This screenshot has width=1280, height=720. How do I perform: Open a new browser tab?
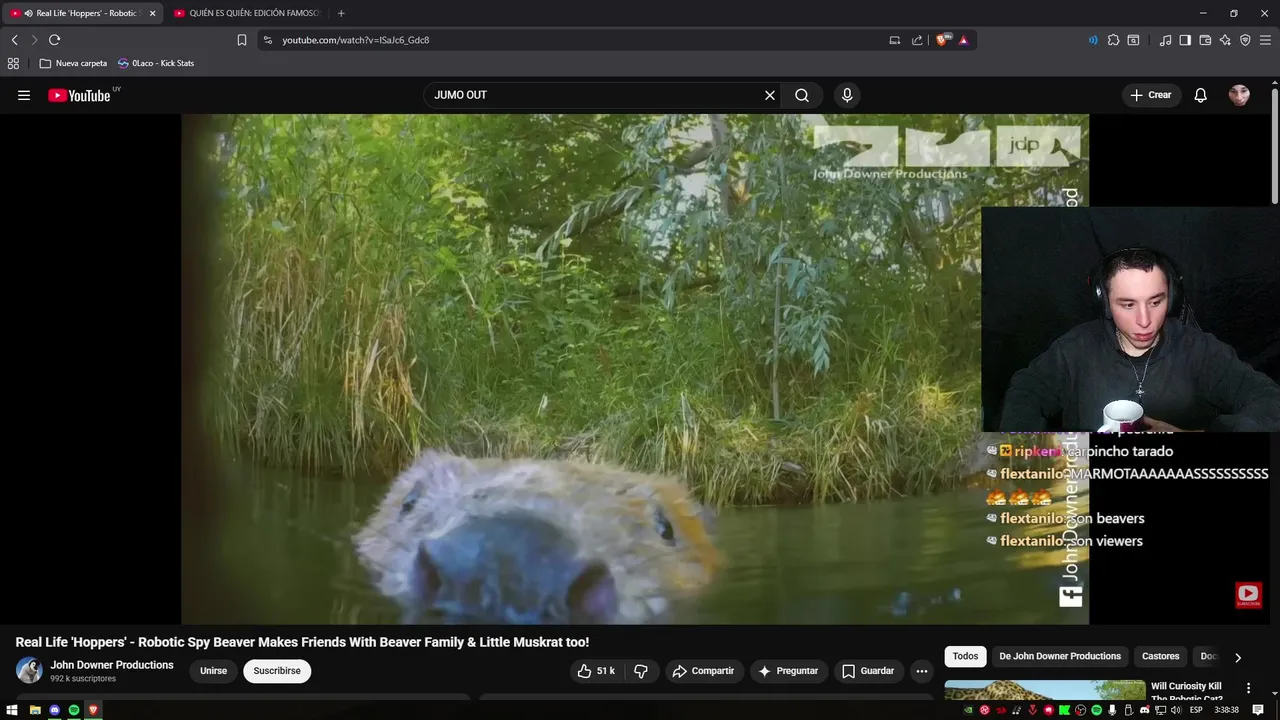[341, 13]
